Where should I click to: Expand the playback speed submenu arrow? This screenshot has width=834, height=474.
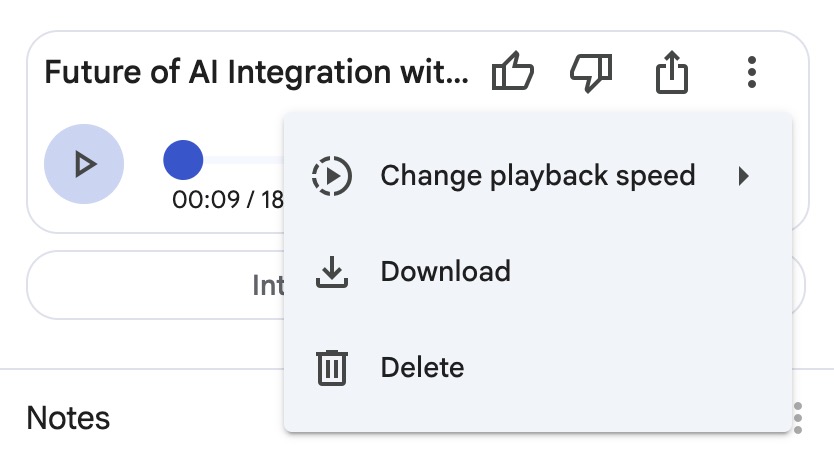point(743,177)
